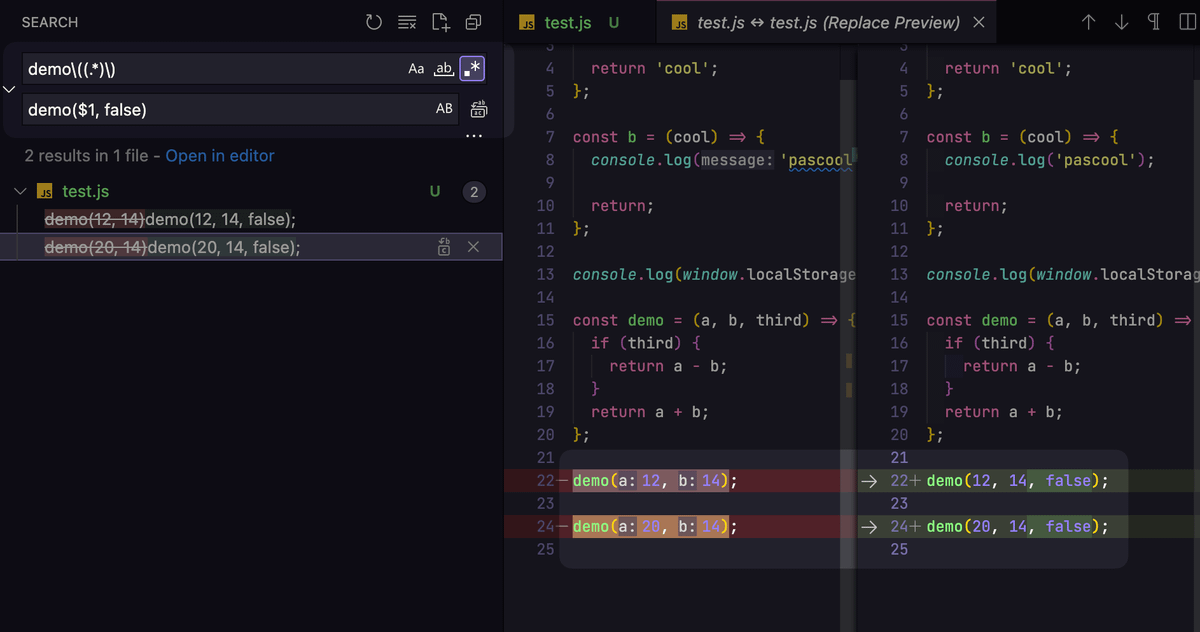Screen dimensions: 1200x632
Task: Refresh the search results
Action: (374, 22)
